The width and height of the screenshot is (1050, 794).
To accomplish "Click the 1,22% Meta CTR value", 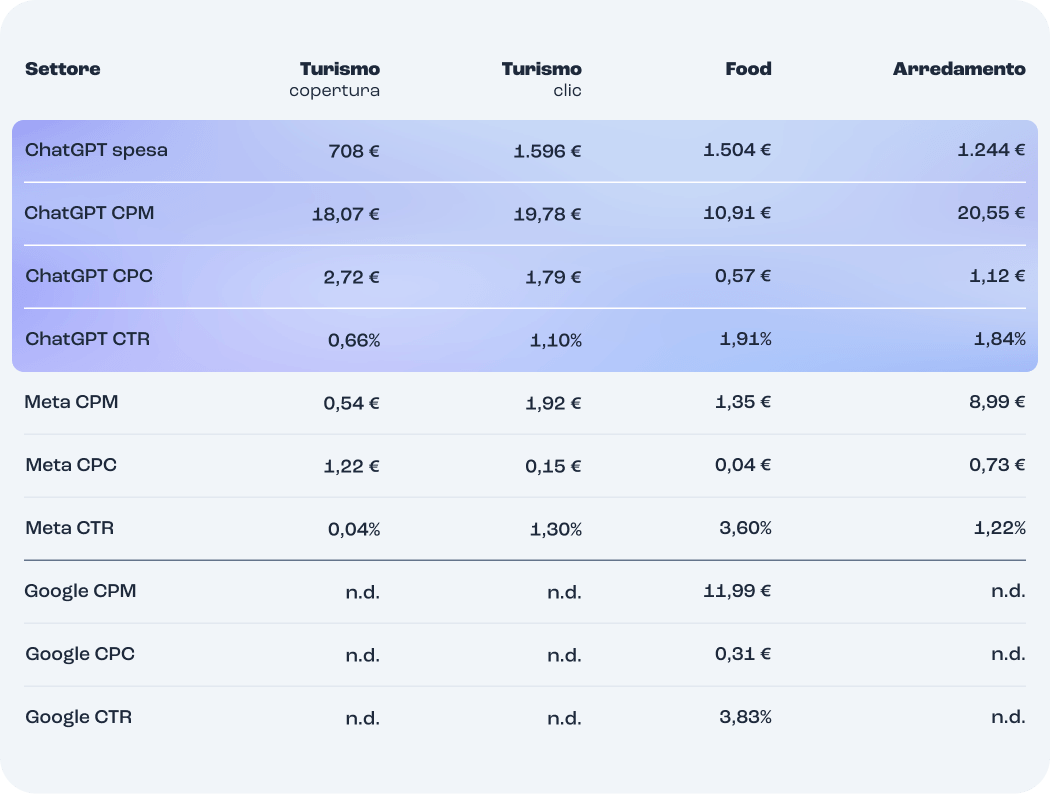I will coord(1000,528).
